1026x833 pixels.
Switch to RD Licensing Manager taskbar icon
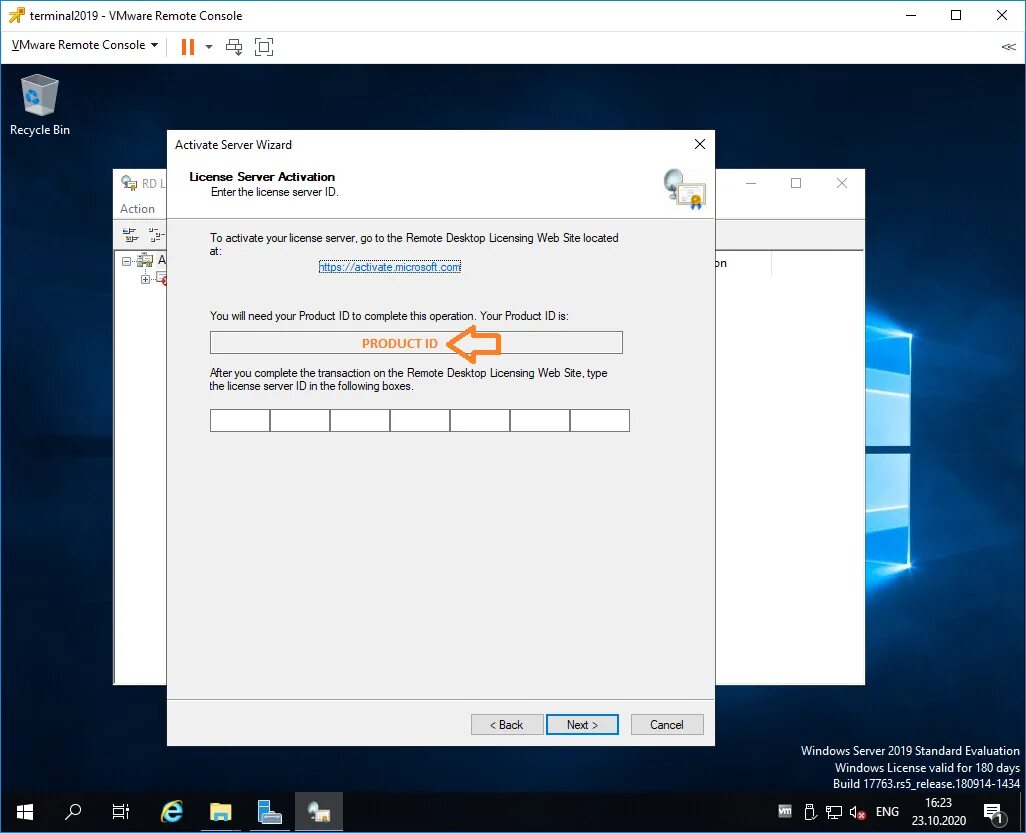(319, 812)
